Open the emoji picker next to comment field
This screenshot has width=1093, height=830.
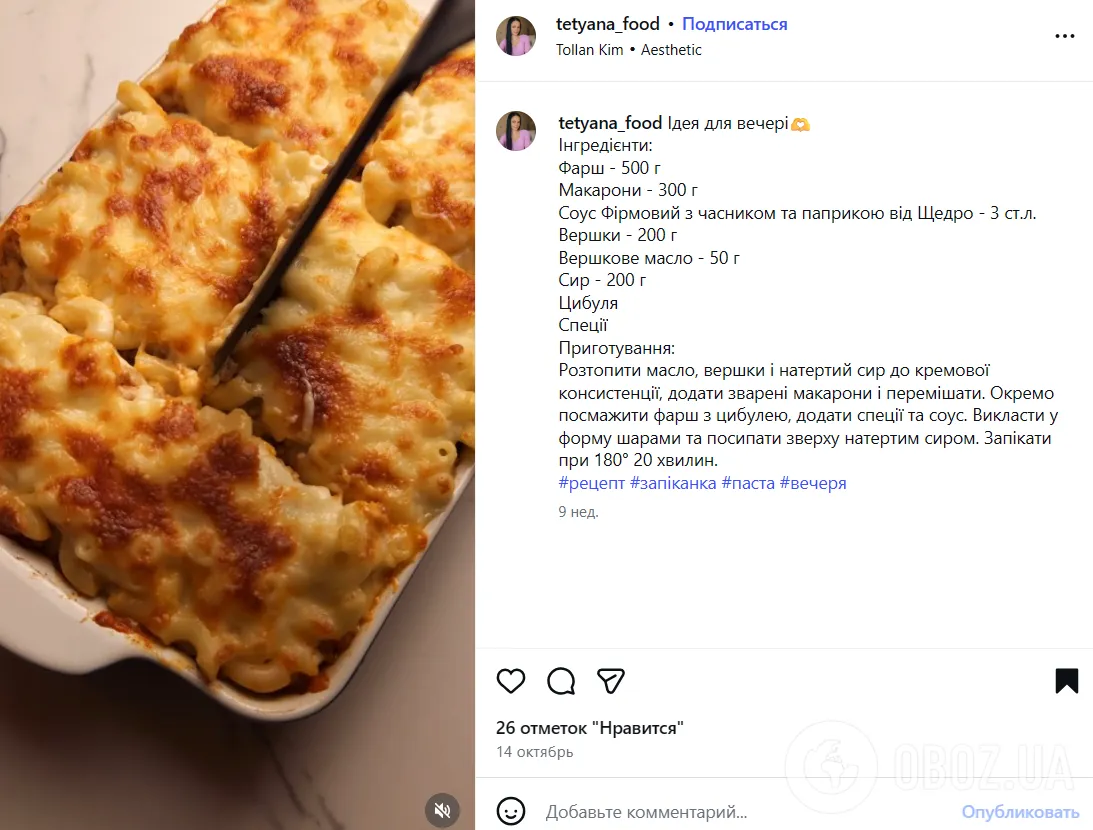pos(511,812)
